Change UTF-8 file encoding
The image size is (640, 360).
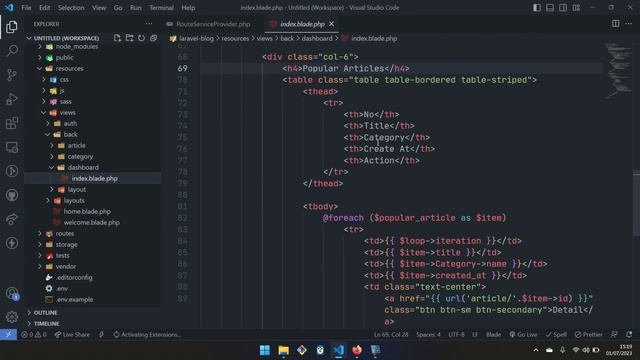456,334
